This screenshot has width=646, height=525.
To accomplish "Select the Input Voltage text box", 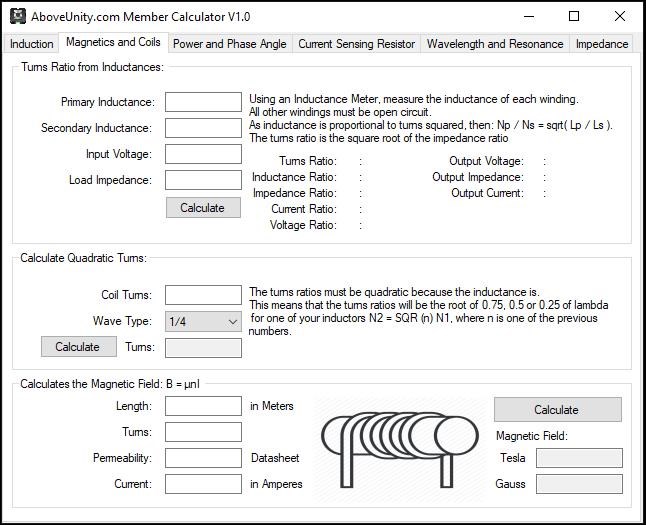I will point(203,154).
